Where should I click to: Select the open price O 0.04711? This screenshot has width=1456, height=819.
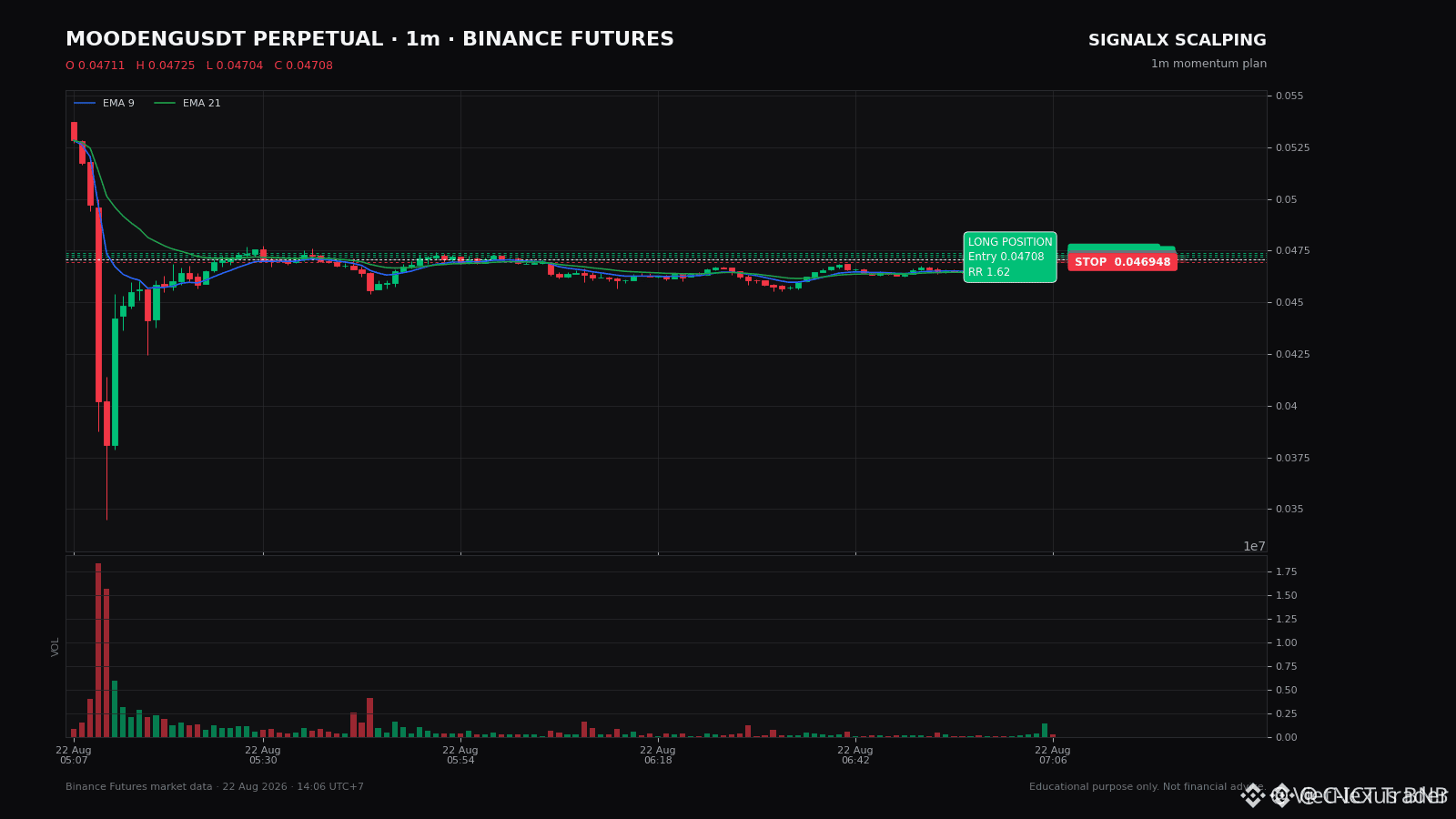(95, 66)
